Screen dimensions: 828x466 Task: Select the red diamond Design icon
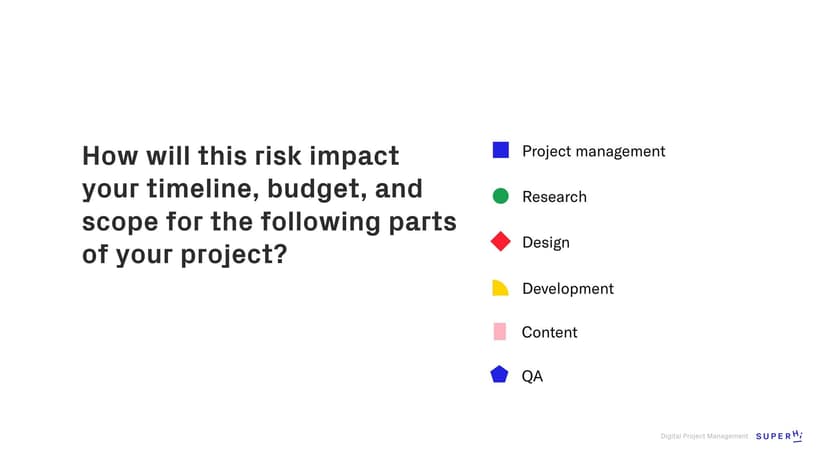click(501, 242)
